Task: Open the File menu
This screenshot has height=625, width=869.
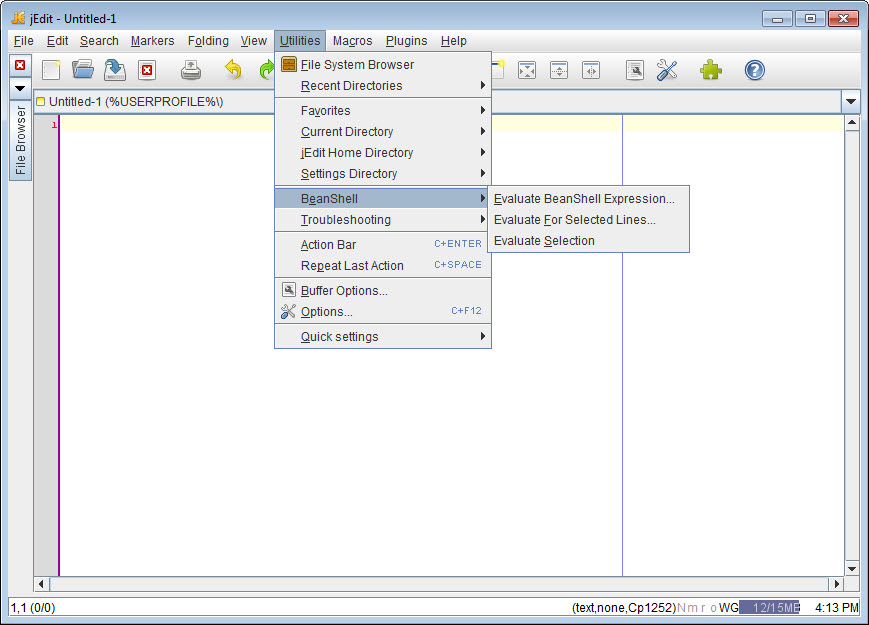Action: click(x=23, y=41)
